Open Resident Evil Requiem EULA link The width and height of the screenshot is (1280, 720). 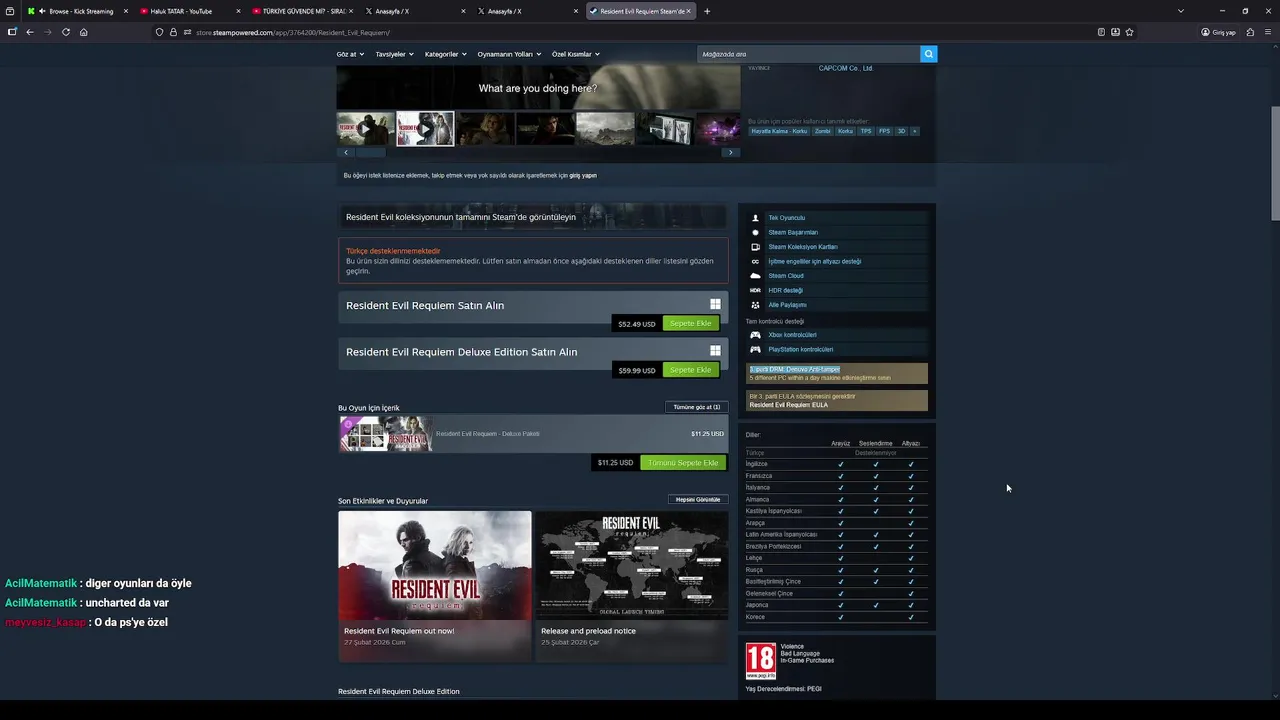(789, 405)
